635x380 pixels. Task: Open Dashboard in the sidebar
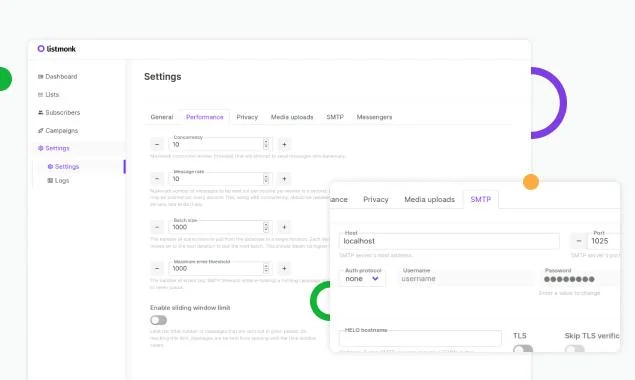click(61, 77)
